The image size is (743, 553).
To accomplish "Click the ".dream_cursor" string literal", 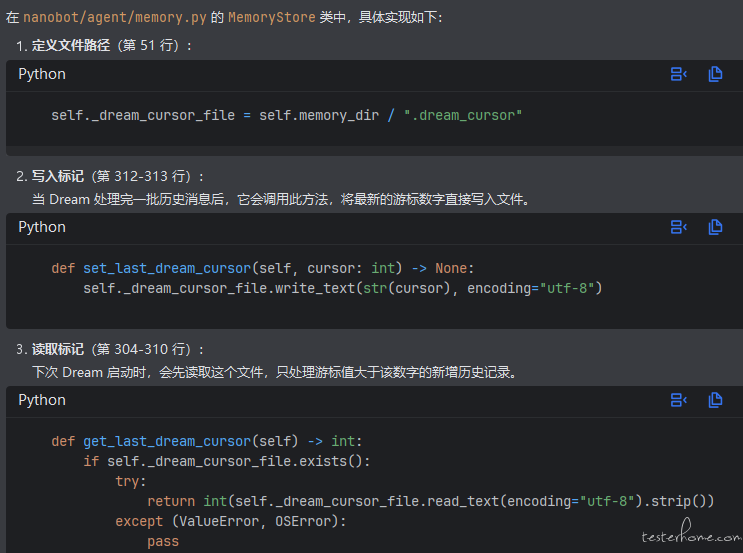I will 463,115.
